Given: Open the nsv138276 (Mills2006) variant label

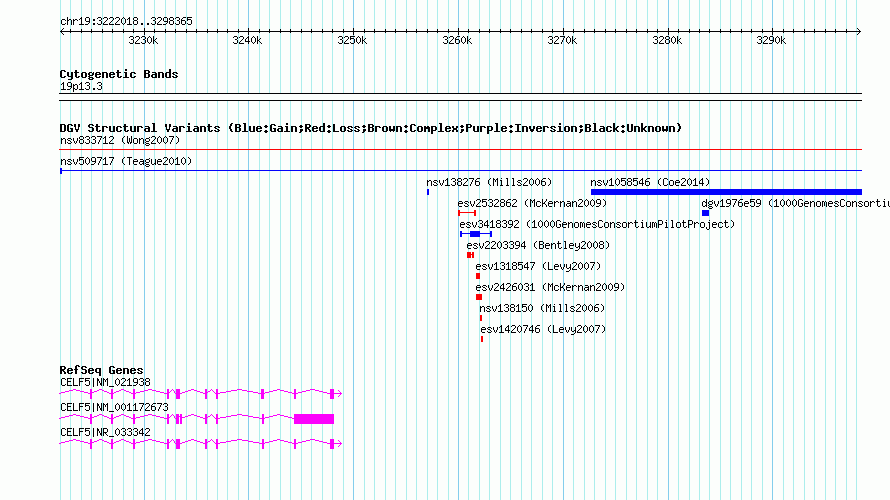Looking at the screenshot, I should pyautogui.click(x=489, y=182).
